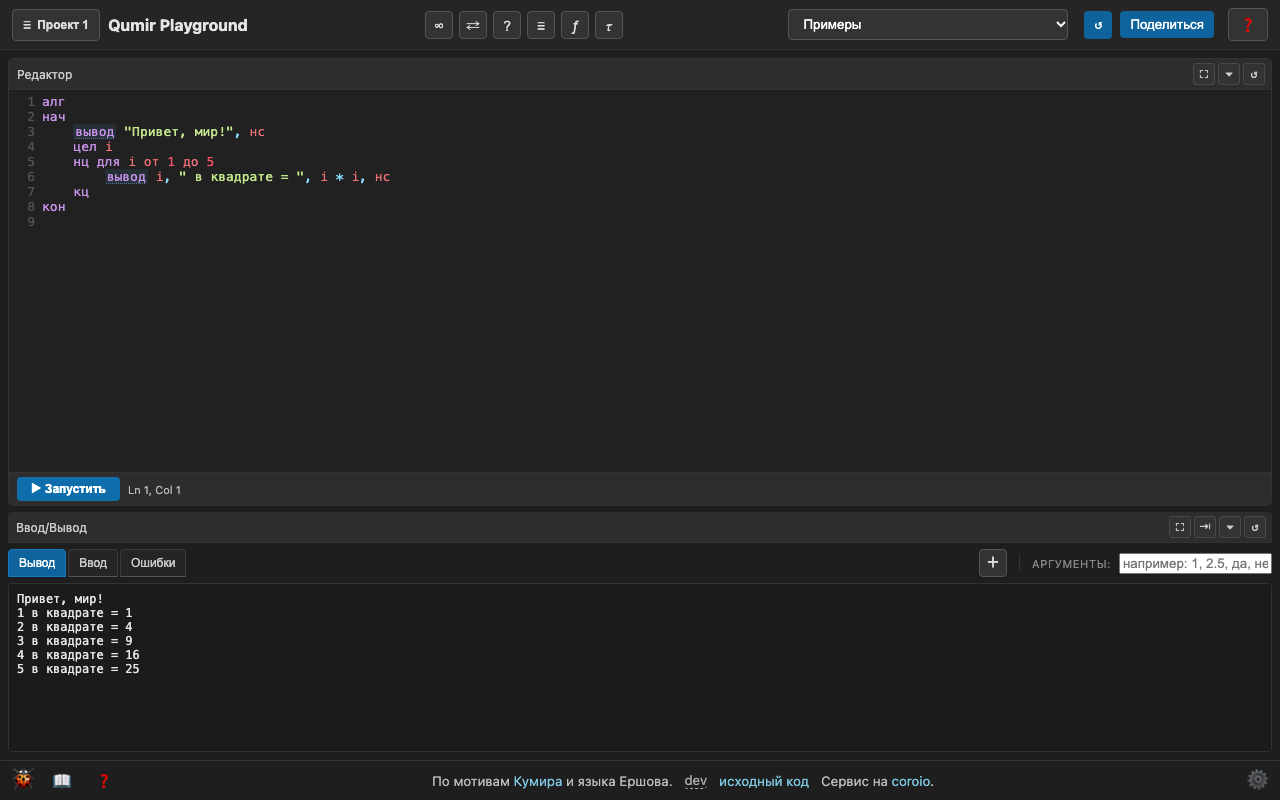Switch to the Вывод tab
Screen dimensions: 1280x800
pos(37,563)
